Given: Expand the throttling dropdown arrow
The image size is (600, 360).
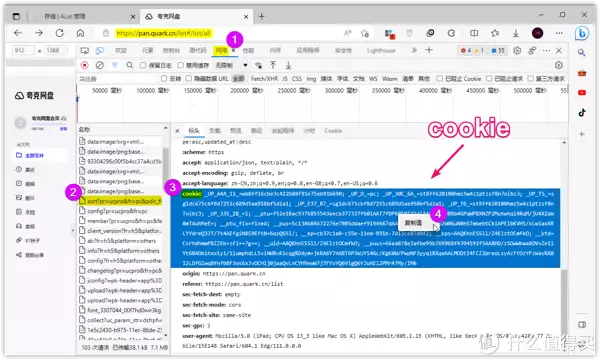Looking at the screenshot, I should (245, 65).
